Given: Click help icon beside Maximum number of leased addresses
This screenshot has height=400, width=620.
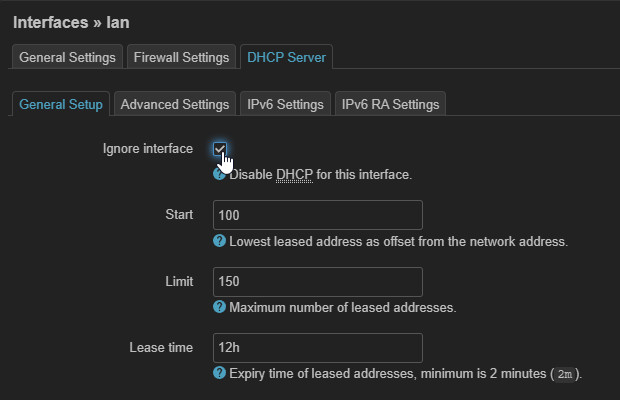Looking at the screenshot, I should (219, 307).
